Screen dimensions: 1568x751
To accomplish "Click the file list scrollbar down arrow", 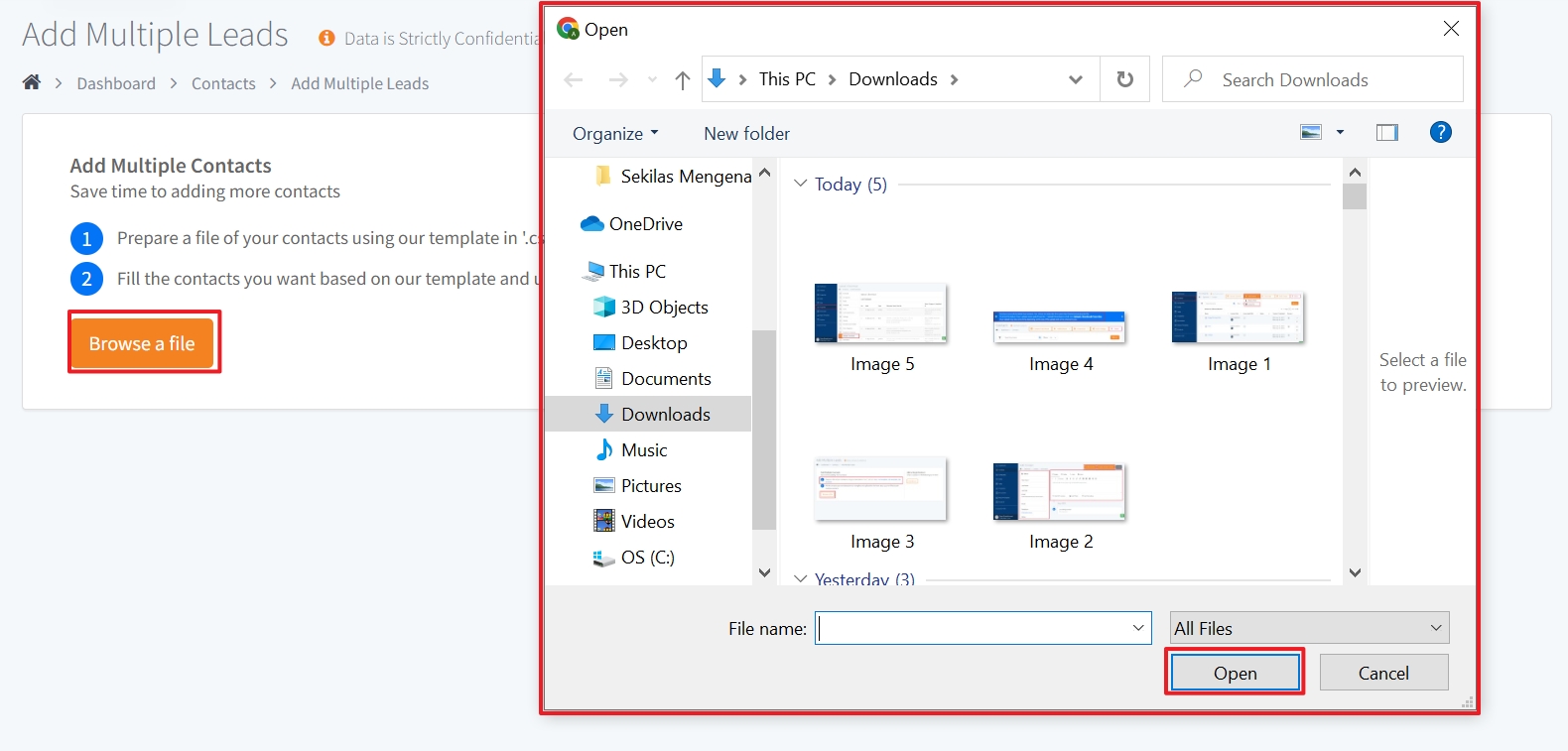I will (1355, 572).
